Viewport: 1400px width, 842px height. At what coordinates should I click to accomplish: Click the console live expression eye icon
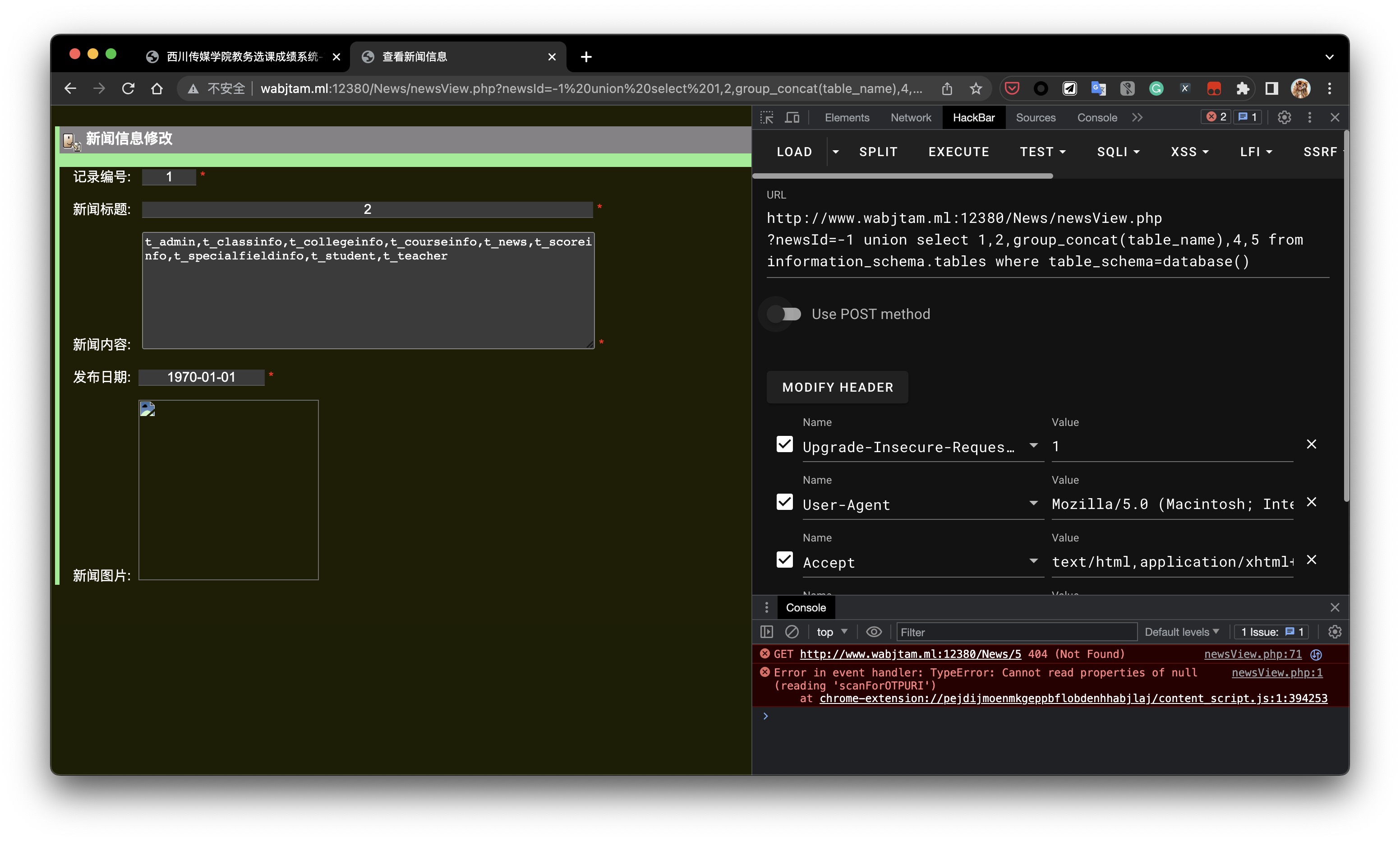tap(874, 632)
